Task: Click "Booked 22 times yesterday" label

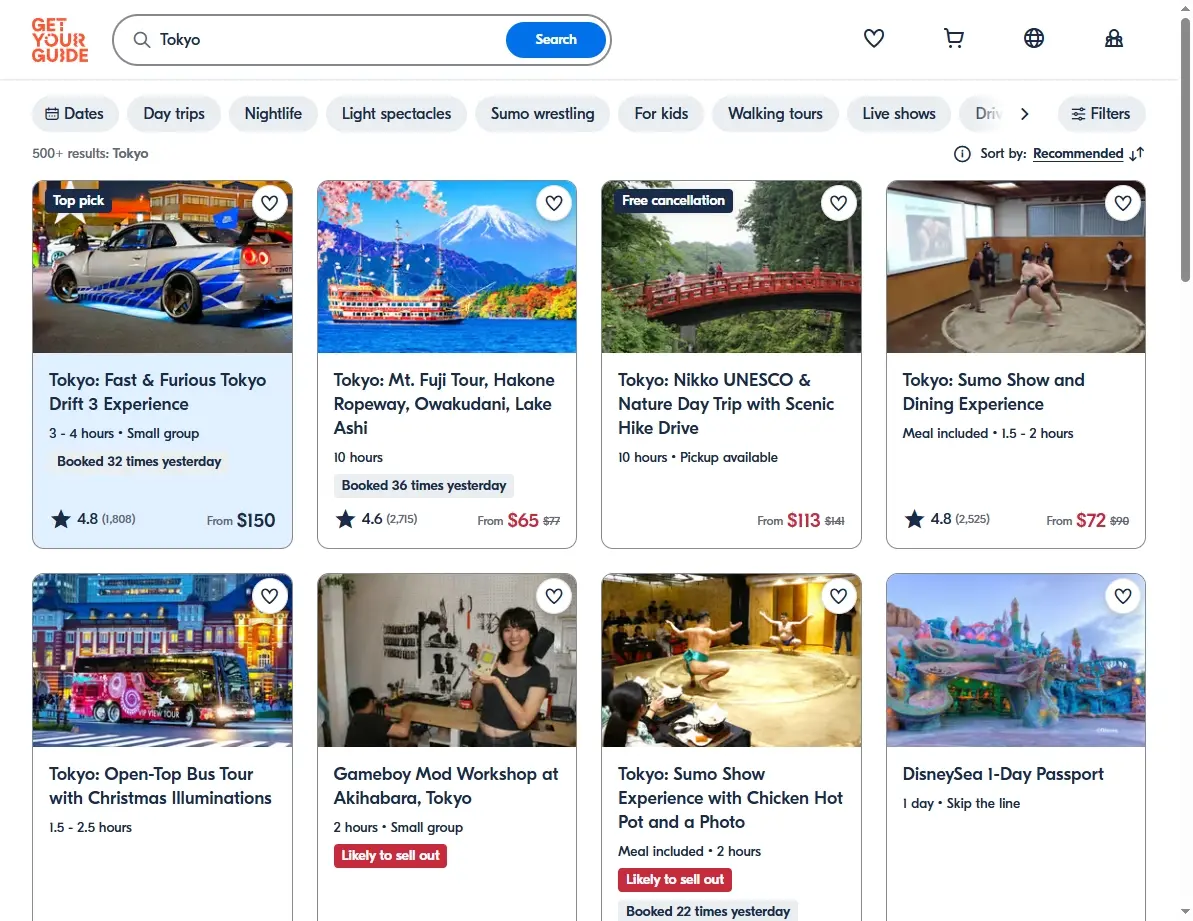Action: [x=708, y=910]
